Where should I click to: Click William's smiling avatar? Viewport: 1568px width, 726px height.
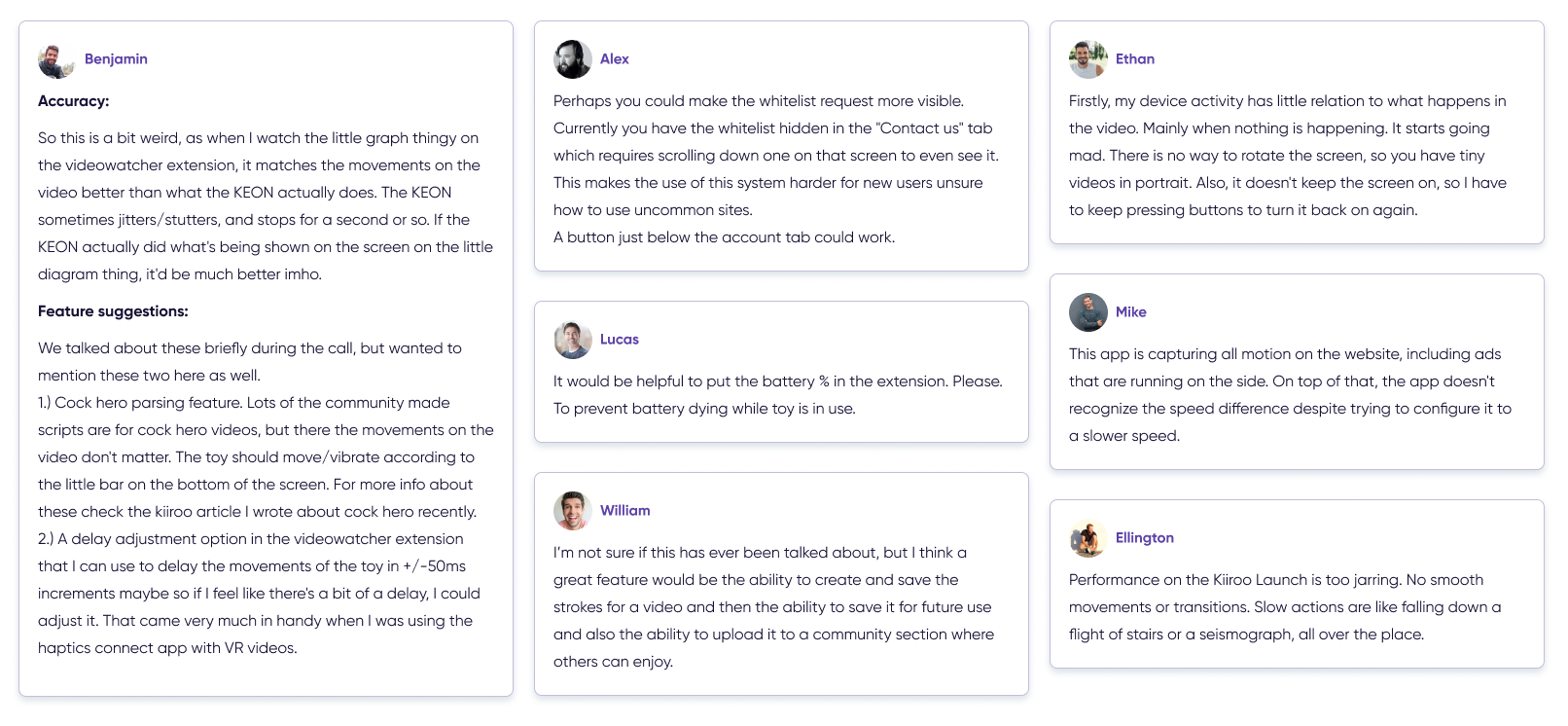[x=572, y=511]
